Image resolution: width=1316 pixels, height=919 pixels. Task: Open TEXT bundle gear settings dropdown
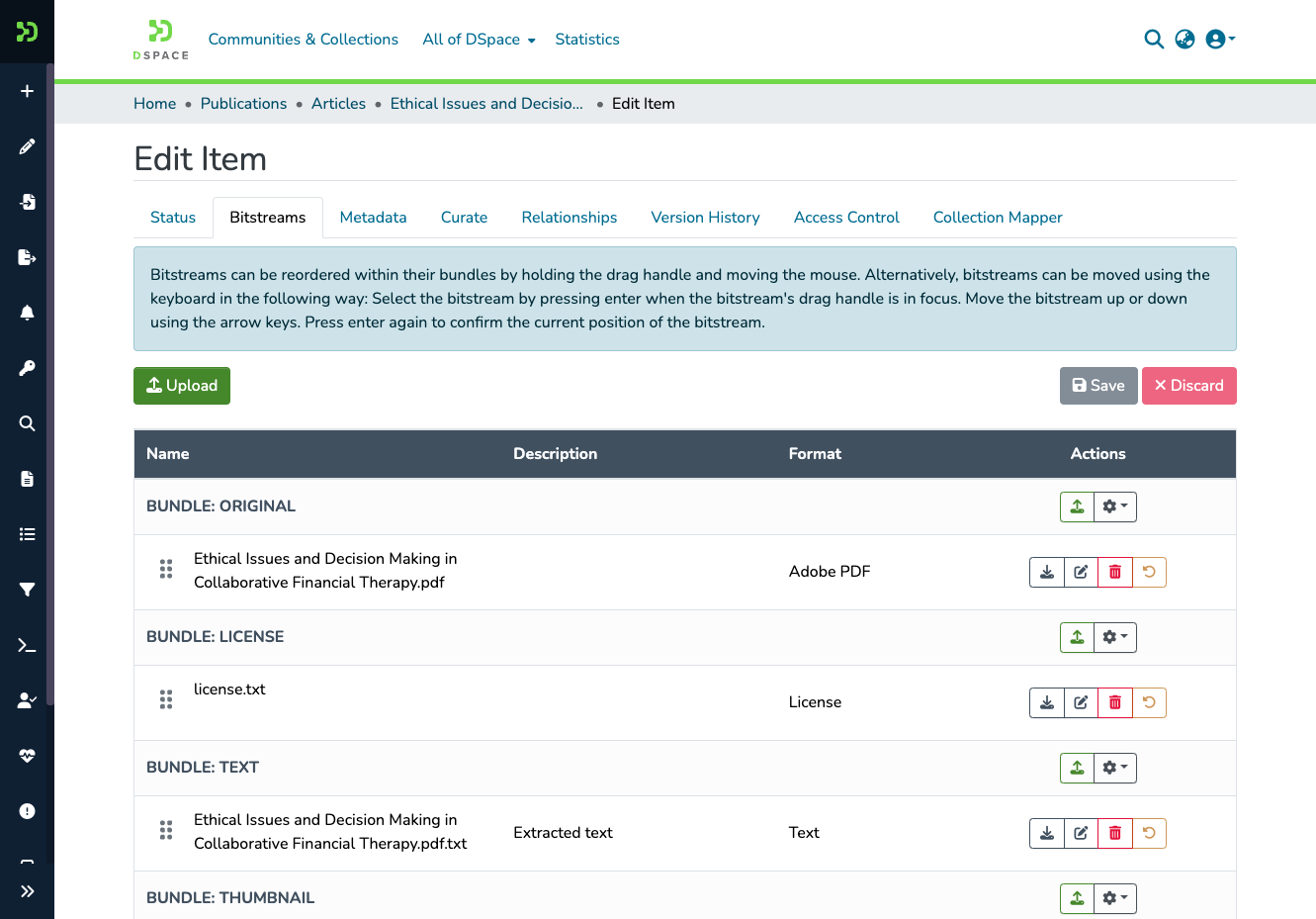click(1115, 768)
